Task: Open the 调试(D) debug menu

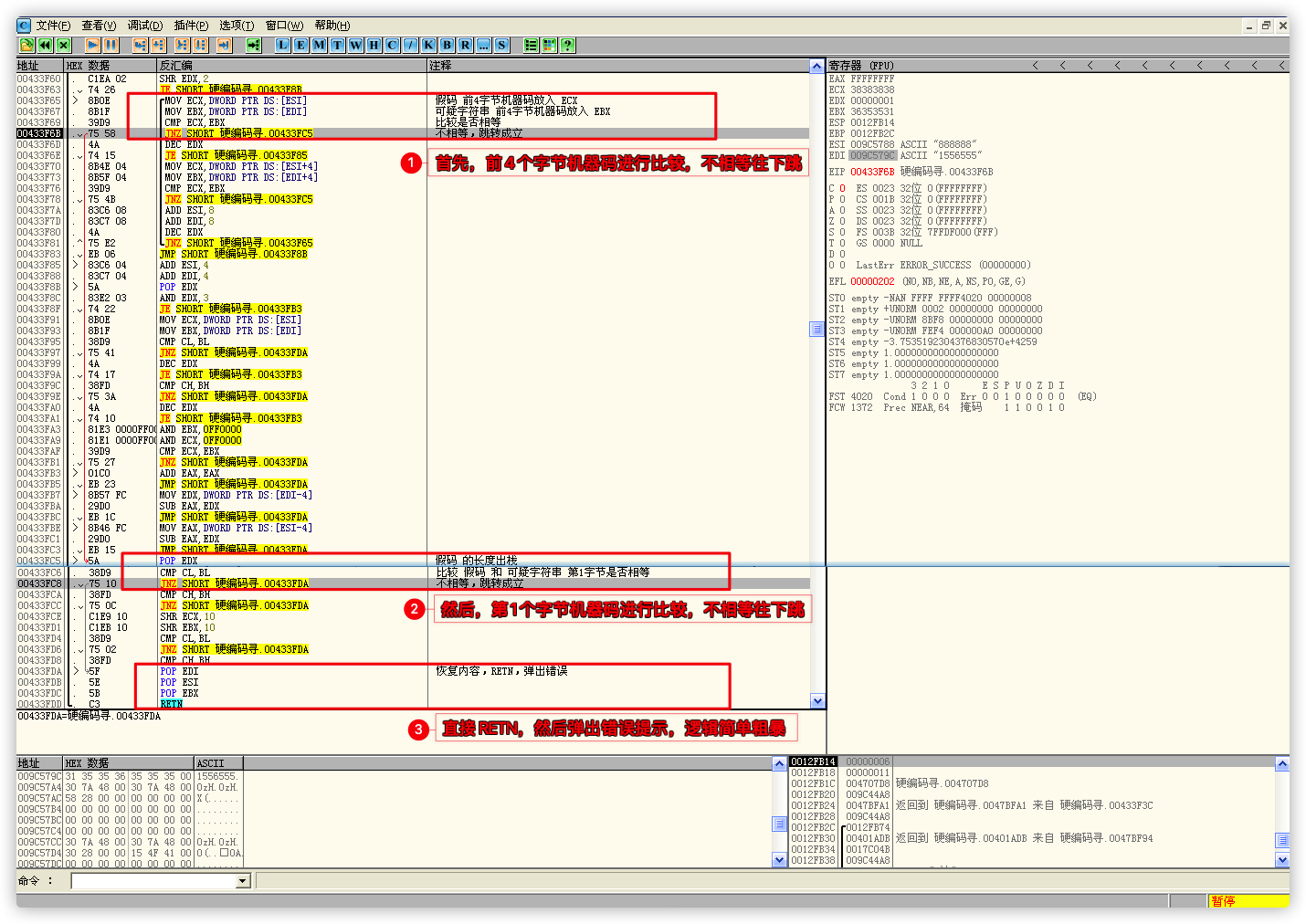Action: 145,26
